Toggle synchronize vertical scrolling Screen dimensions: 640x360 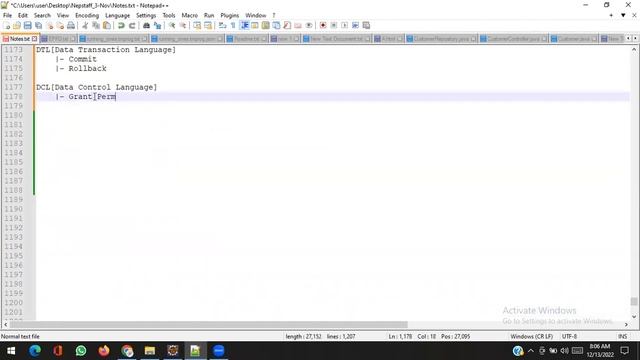click(x=197, y=26)
